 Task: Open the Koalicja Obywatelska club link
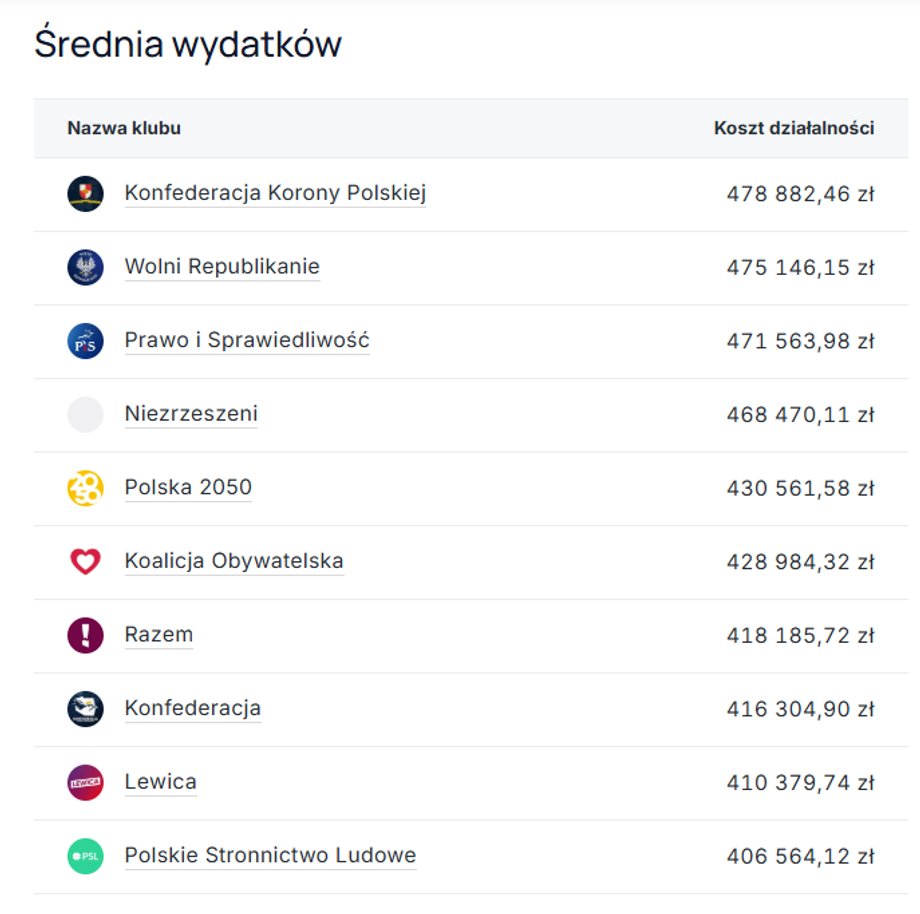234,561
